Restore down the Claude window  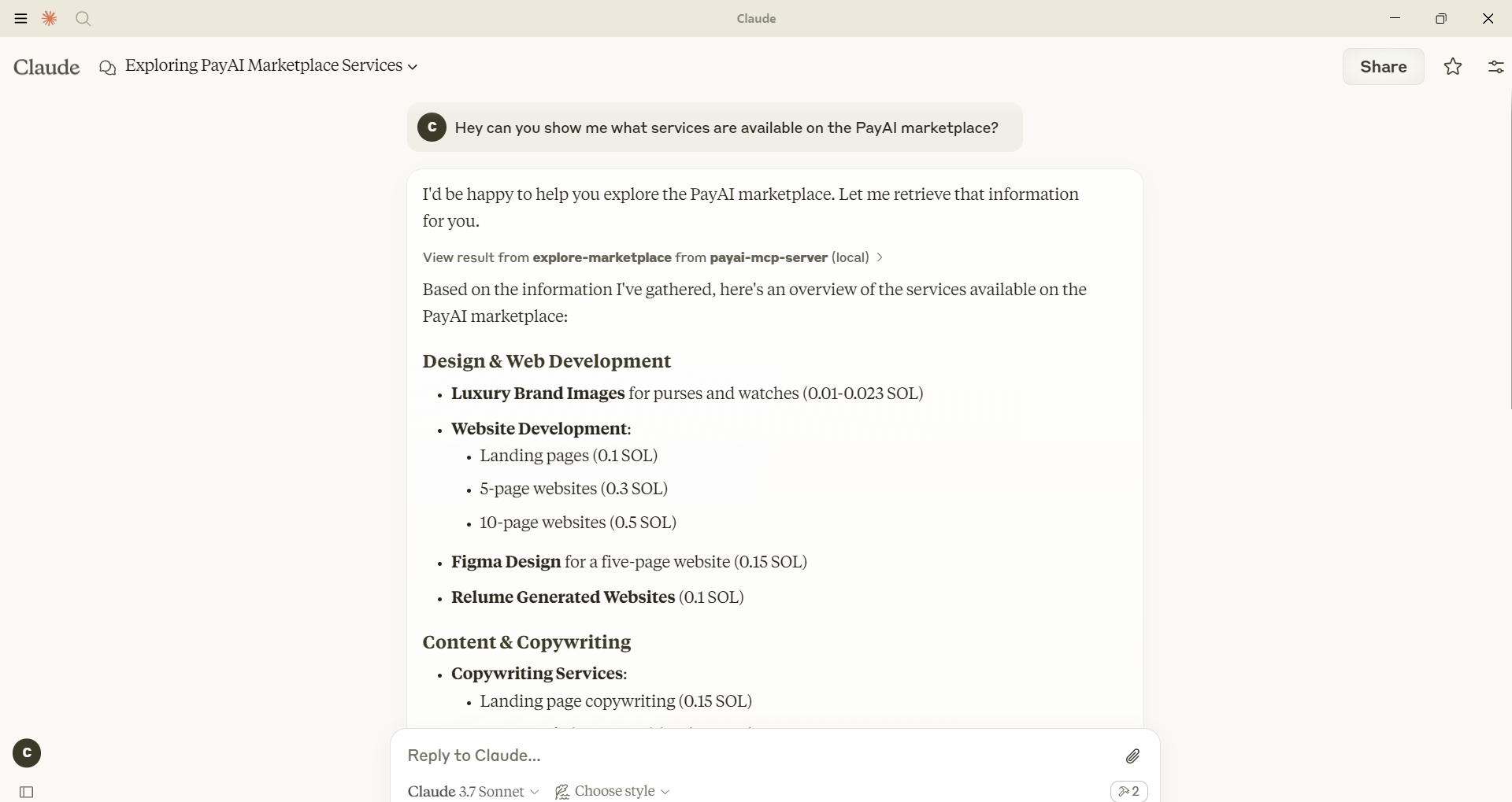[x=1441, y=18]
